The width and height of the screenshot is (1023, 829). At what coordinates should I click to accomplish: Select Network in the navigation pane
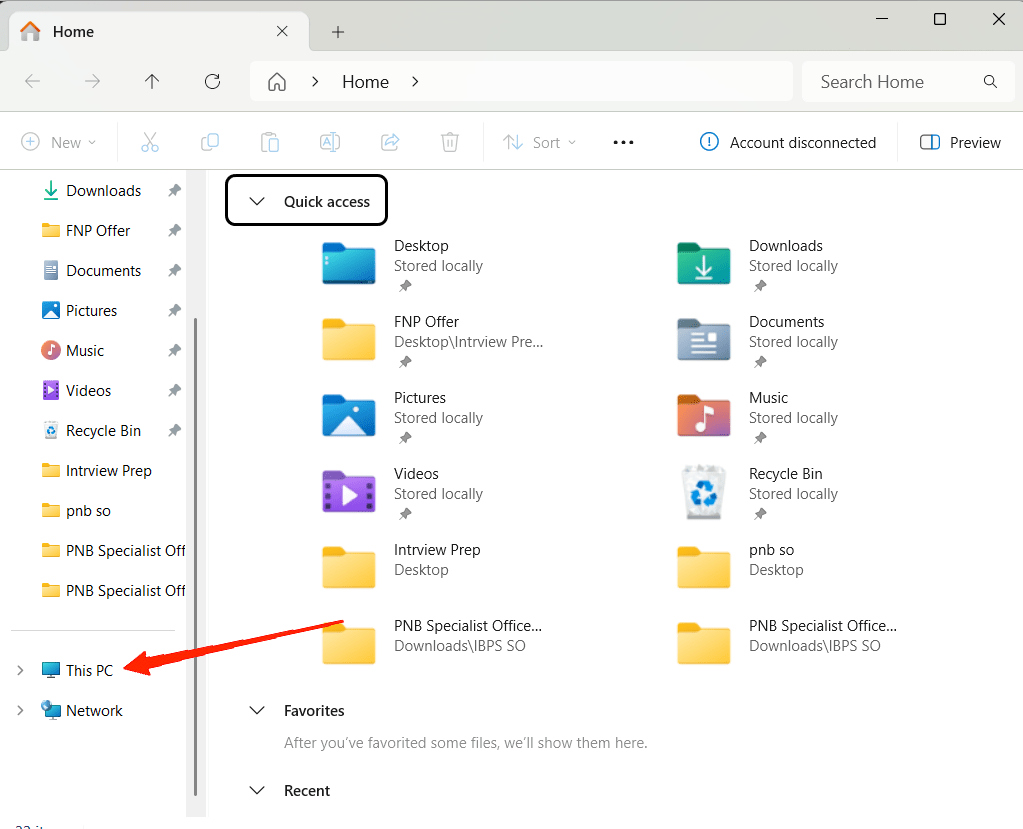coord(94,710)
